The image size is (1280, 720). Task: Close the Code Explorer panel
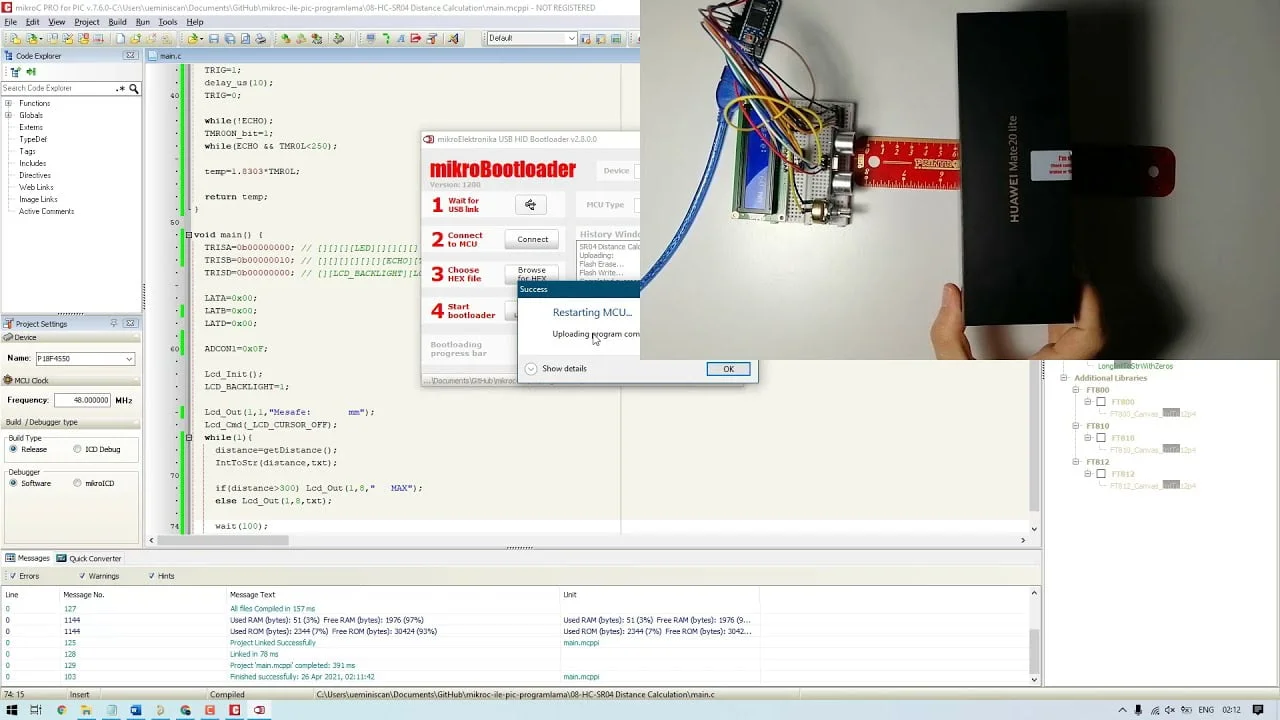130,56
